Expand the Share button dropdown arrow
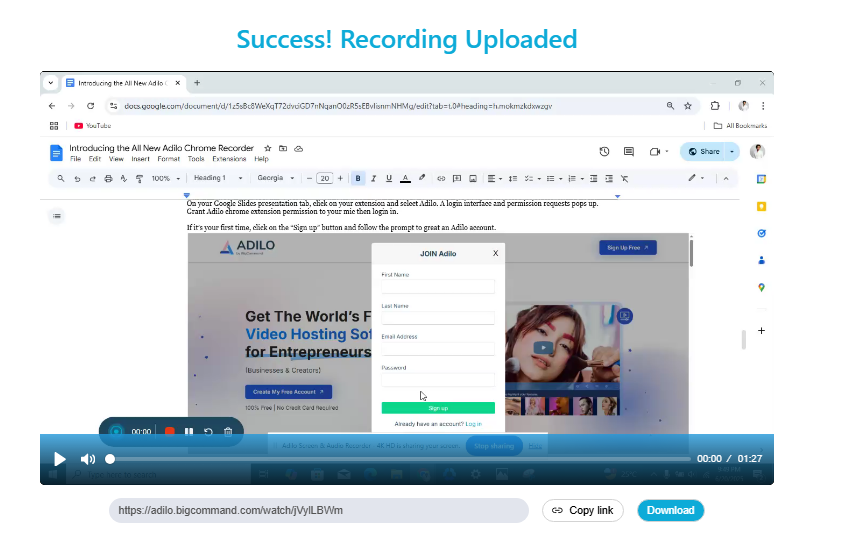848x544 pixels. tap(732, 152)
